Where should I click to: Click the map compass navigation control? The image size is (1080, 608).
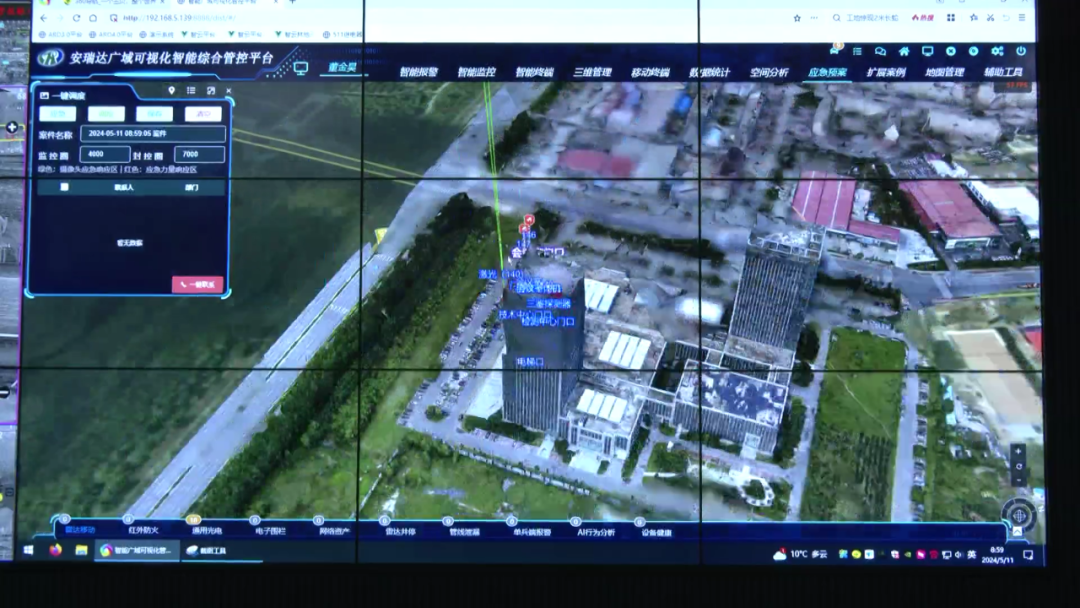tap(1018, 514)
